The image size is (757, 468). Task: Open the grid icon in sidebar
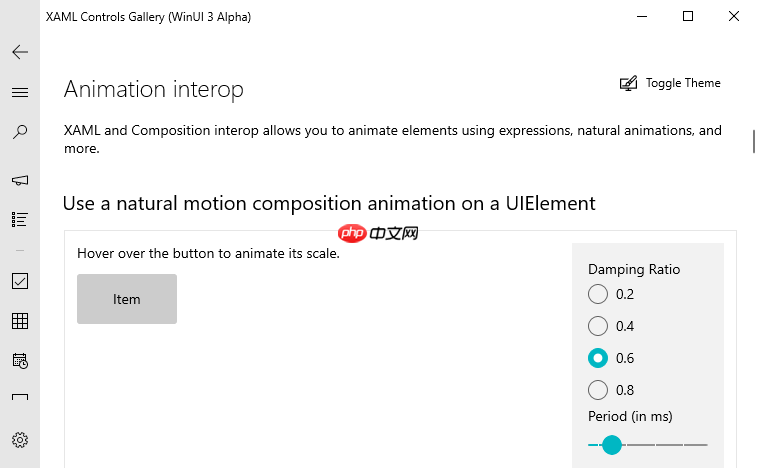[x=20, y=321]
